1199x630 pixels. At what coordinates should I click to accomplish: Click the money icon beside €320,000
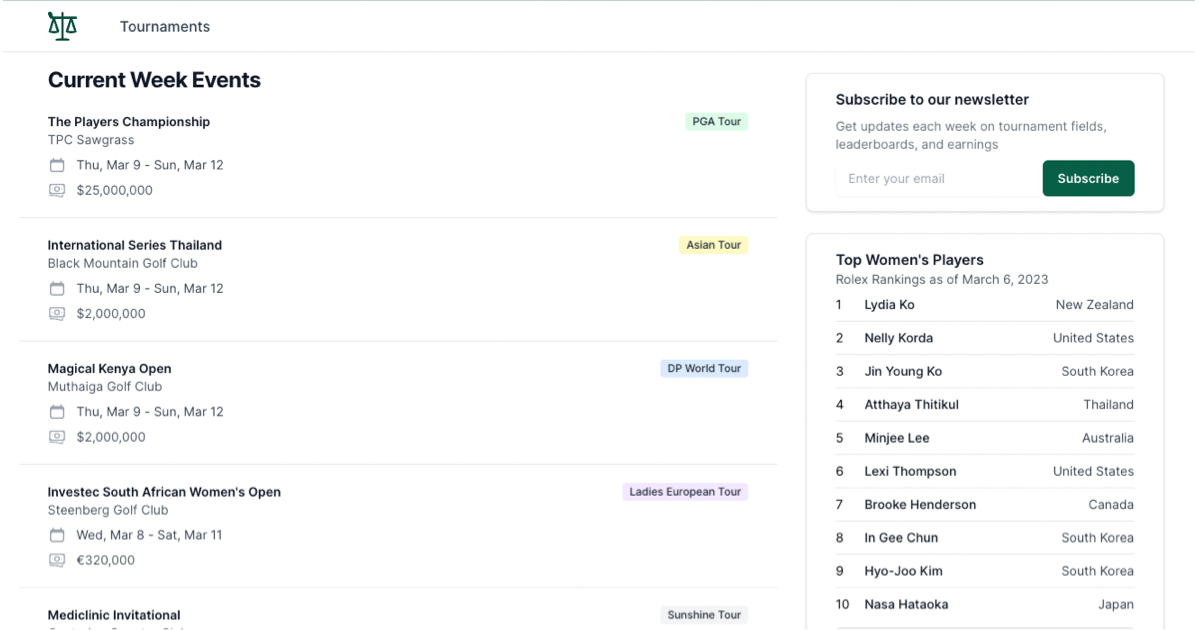57,560
